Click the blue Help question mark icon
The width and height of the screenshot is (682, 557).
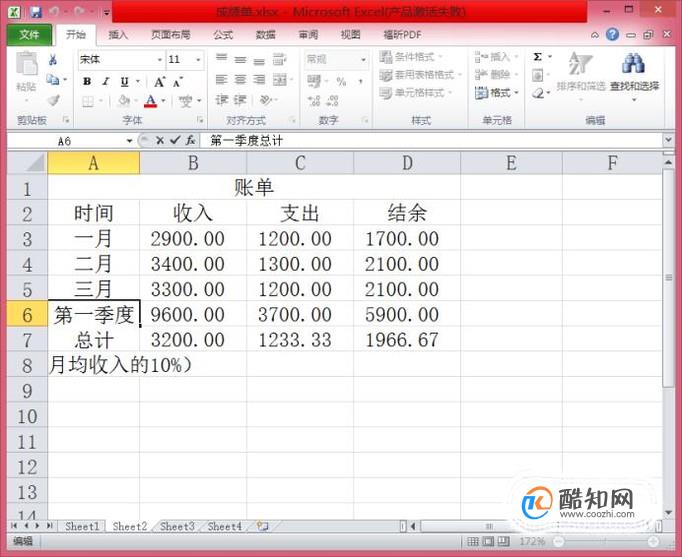pos(612,34)
